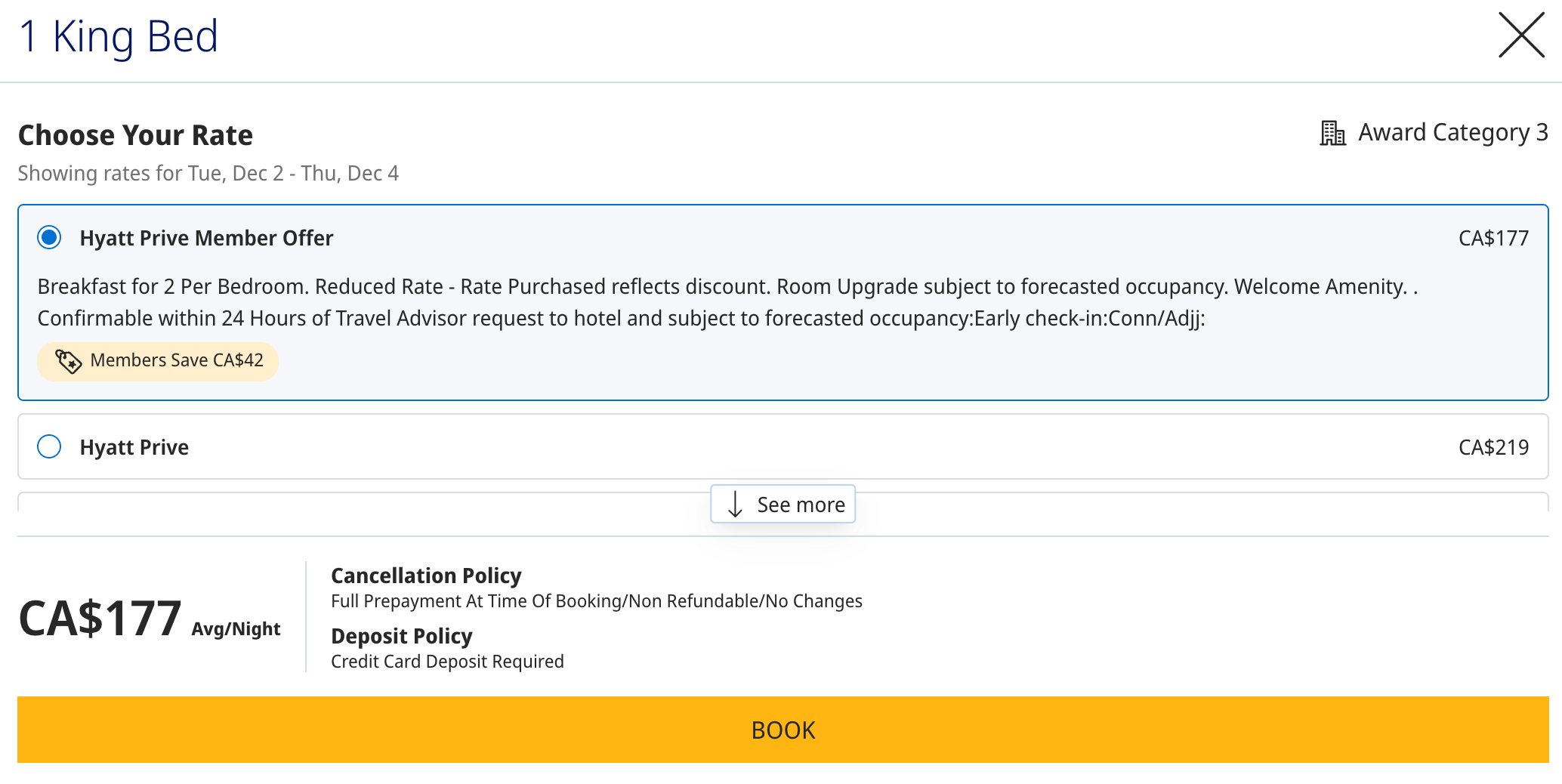Image resolution: width=1562 pixels, height=784 pixels.
Task: Click the Choose Your Rate heading
Action: point(135,135)
